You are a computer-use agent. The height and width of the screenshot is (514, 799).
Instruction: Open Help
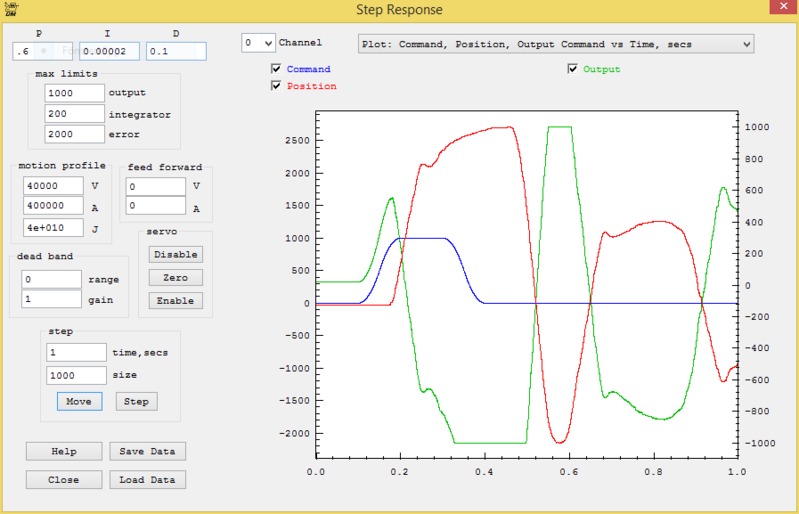coord(64,451)
